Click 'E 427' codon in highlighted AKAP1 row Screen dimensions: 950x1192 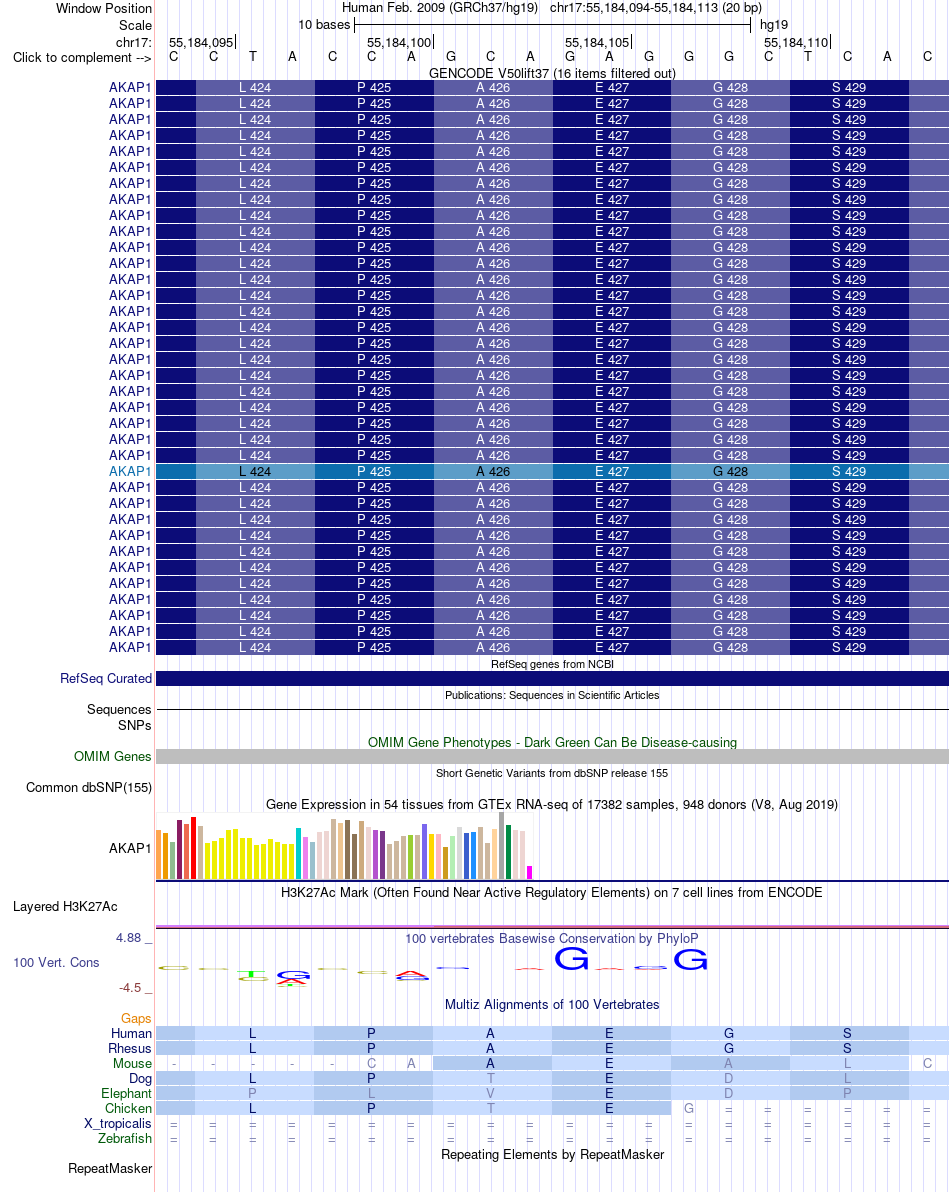pos(612,471)
